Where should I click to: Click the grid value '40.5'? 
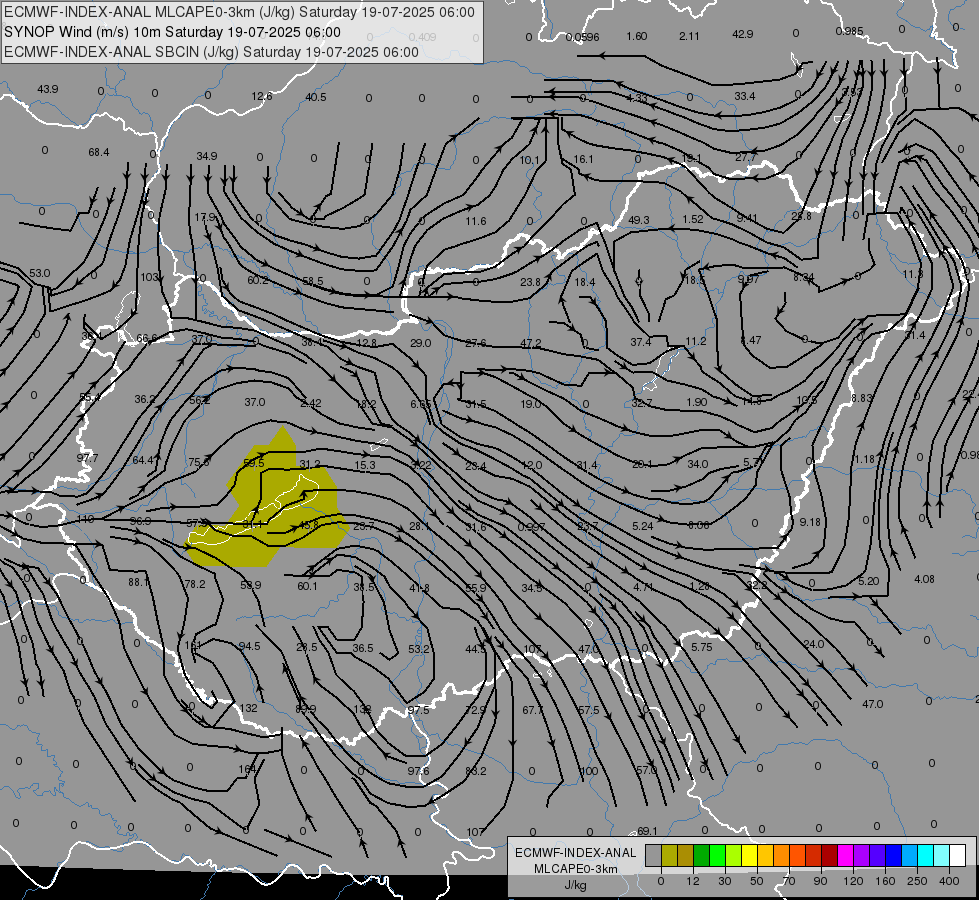coord(316,97)
